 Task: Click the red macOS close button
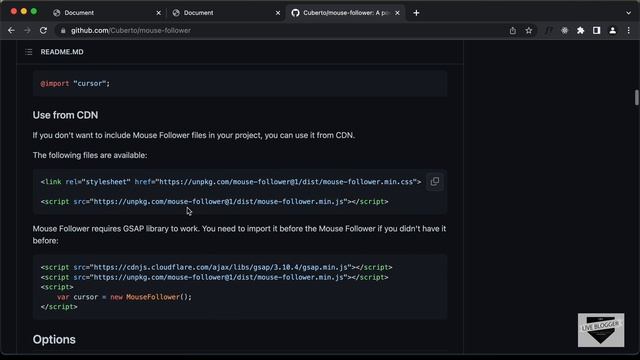pyautogui.click(x=13, y=11)
